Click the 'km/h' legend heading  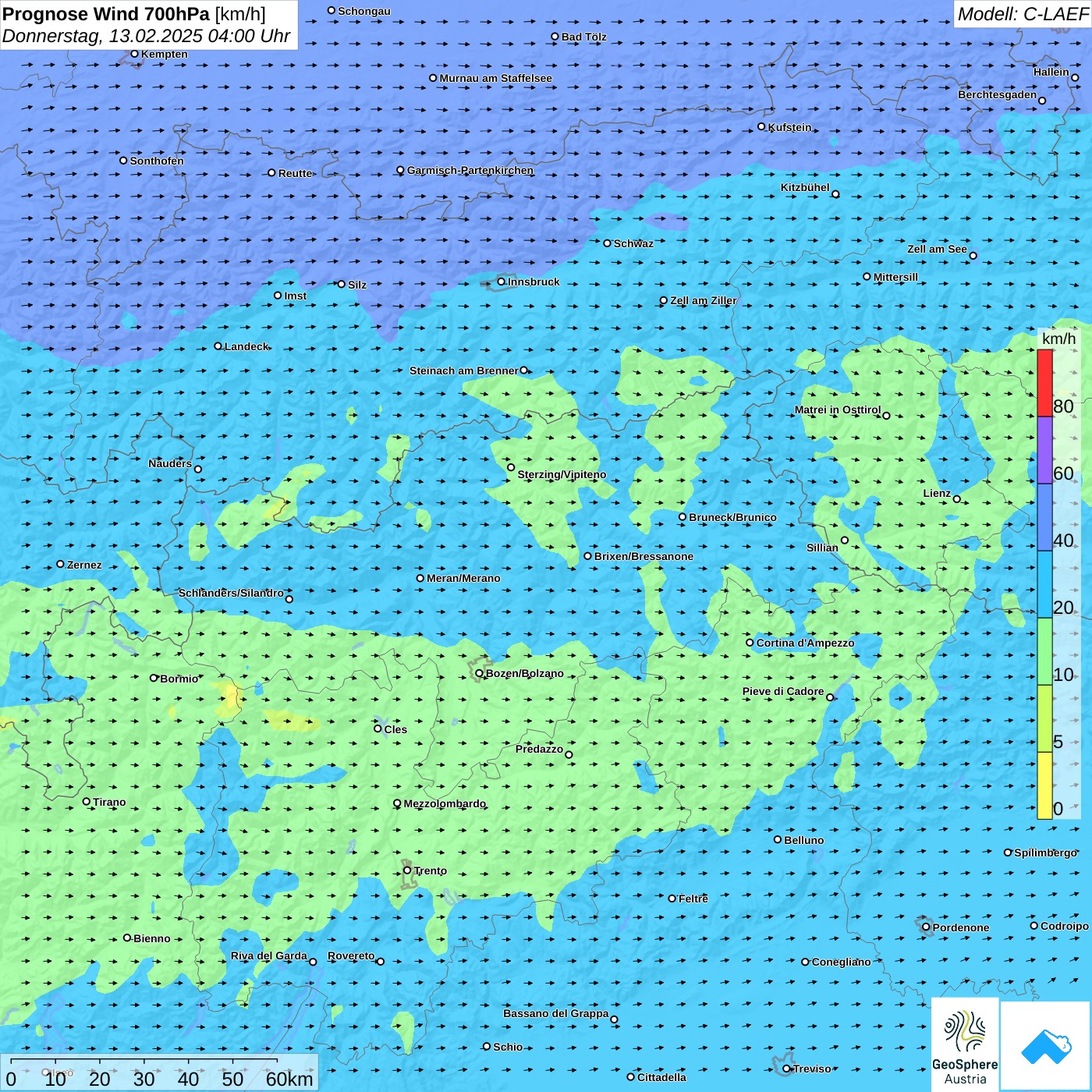1058,339
